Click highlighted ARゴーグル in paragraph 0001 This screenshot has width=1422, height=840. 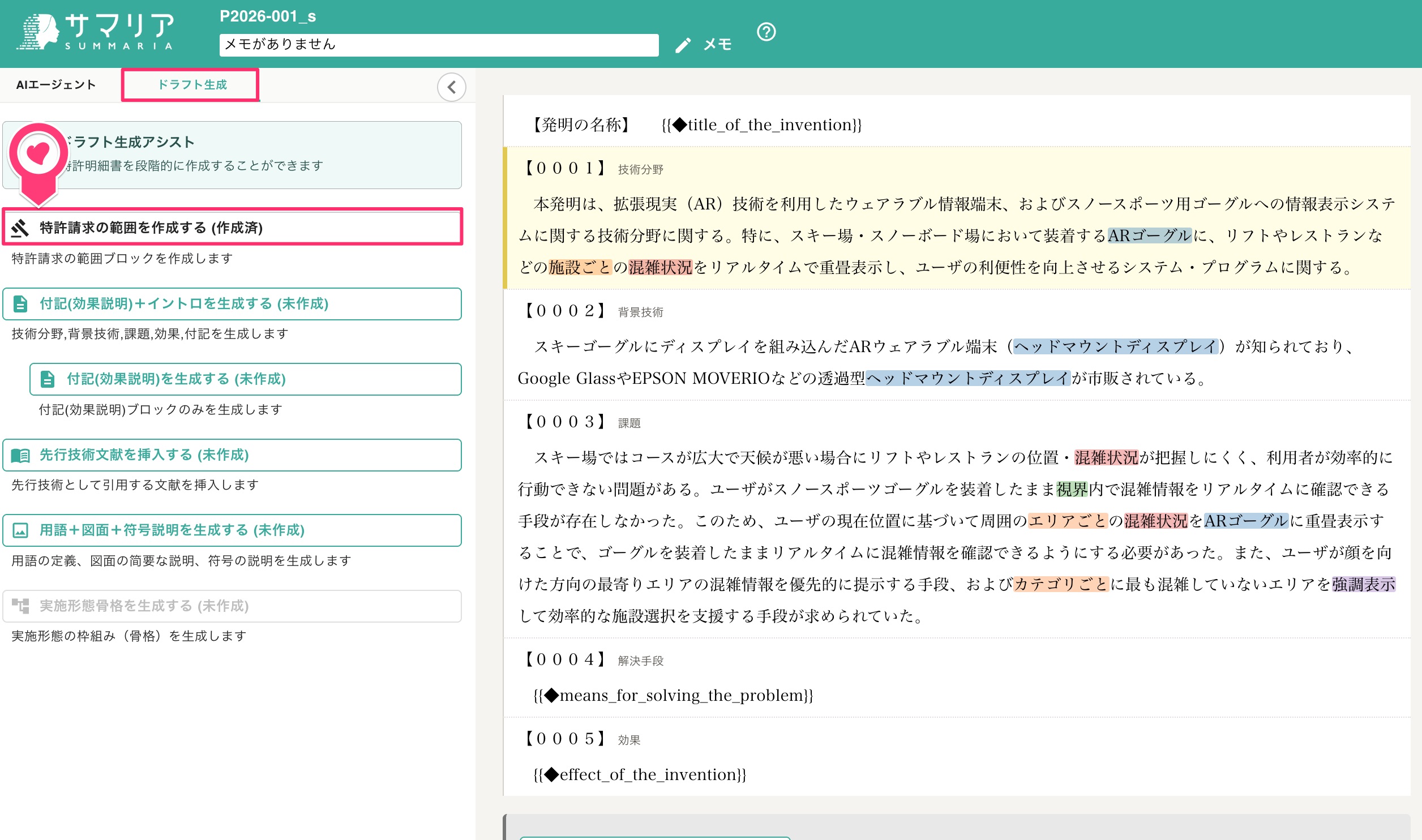1149,235
